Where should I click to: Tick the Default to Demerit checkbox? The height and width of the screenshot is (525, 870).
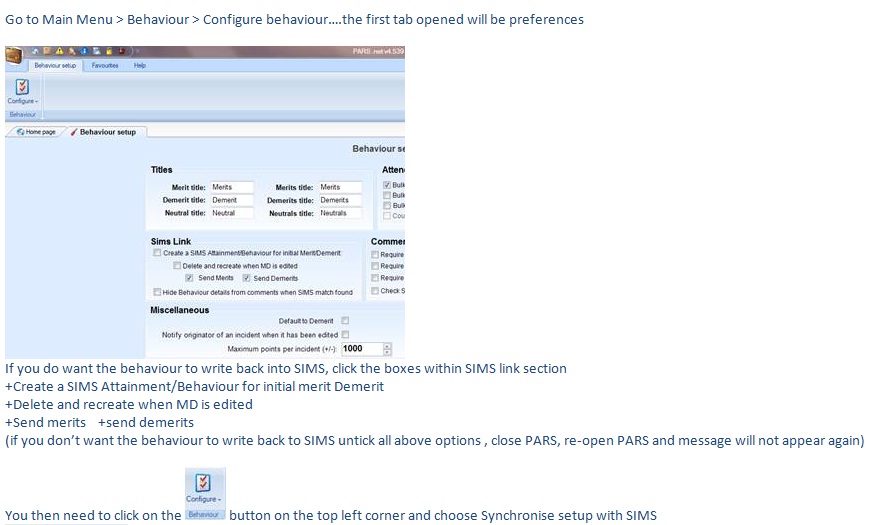pyautogui.click(x=345, y=321)
